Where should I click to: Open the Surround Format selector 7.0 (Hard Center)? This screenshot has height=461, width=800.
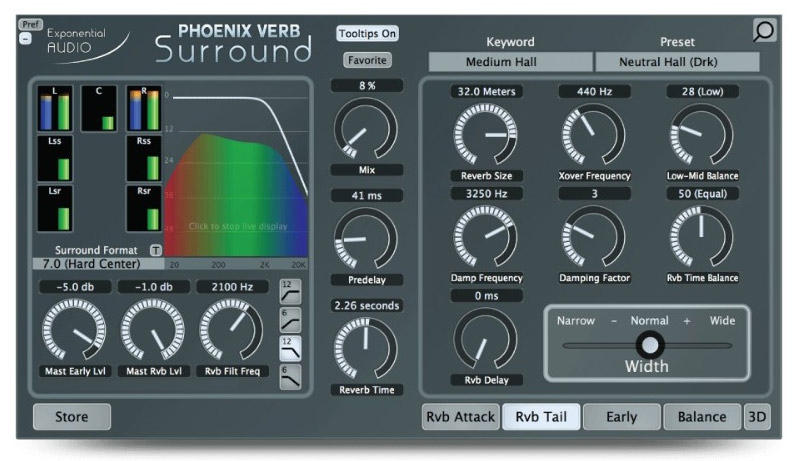pos(98,264)
